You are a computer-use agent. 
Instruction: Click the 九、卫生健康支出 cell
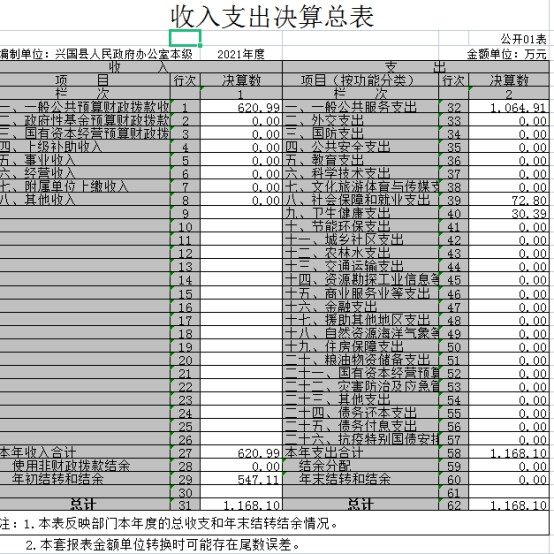click(360, 213)
